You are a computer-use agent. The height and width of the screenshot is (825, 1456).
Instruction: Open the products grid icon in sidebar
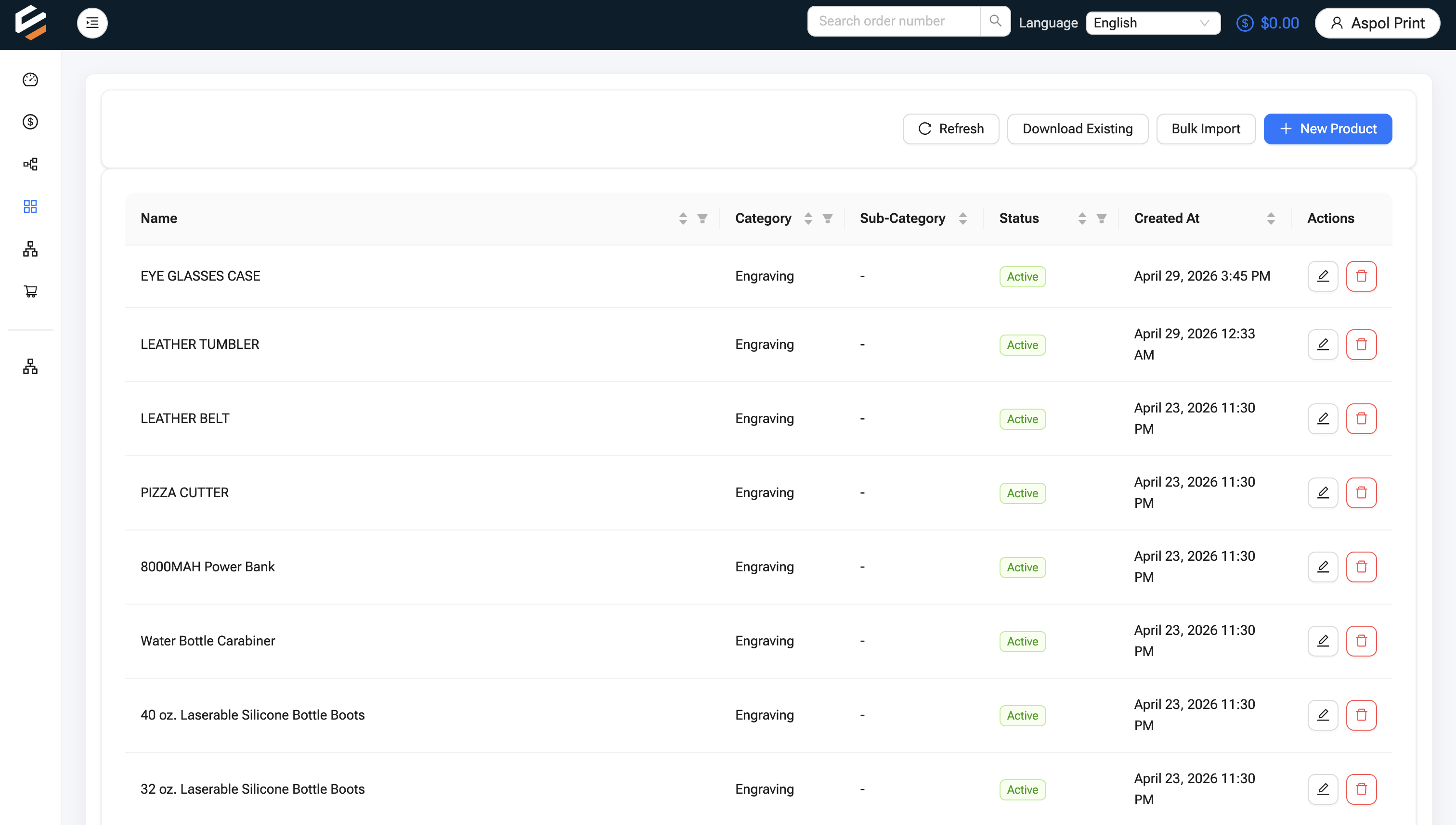(31, 206)
